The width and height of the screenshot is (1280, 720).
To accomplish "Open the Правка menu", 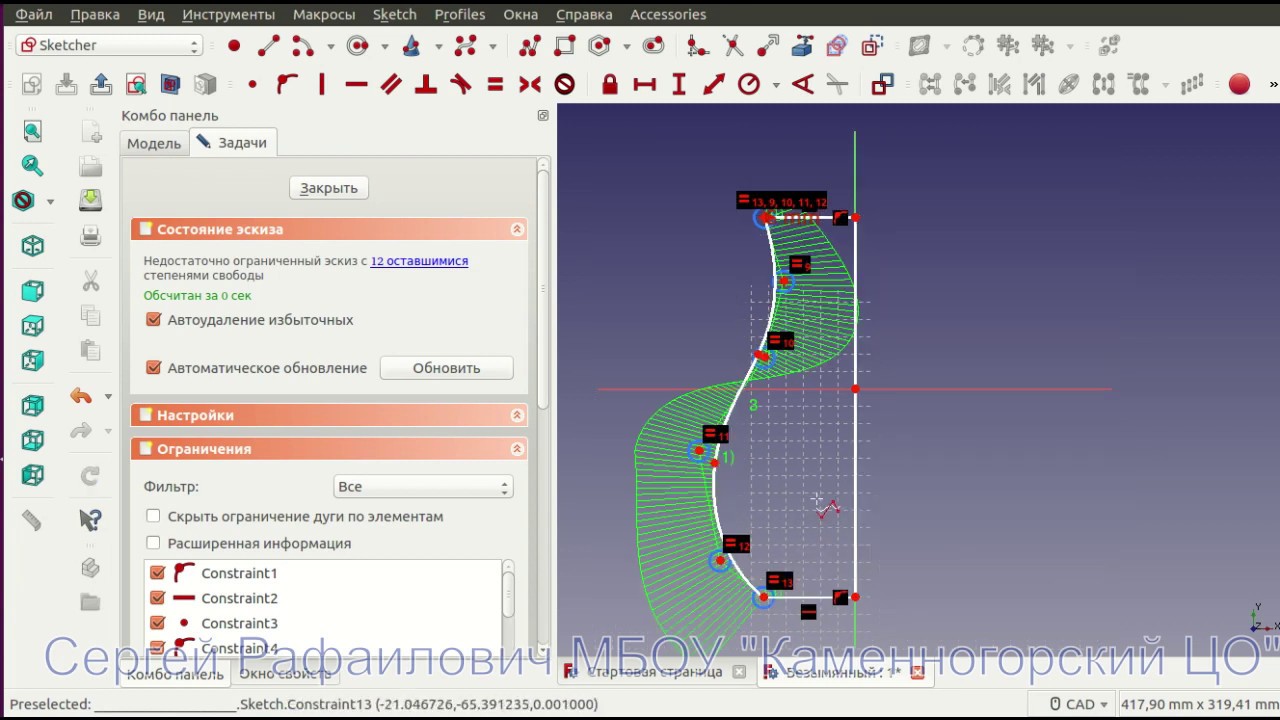I will coord(95,14).
